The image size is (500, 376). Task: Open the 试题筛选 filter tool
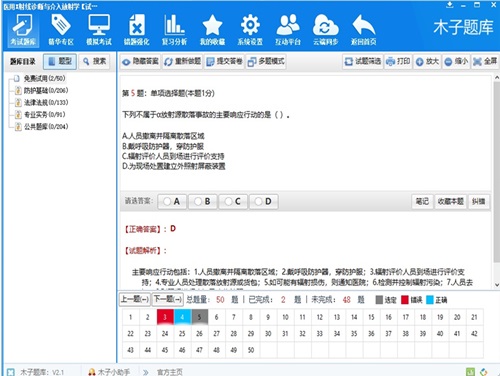363,61
